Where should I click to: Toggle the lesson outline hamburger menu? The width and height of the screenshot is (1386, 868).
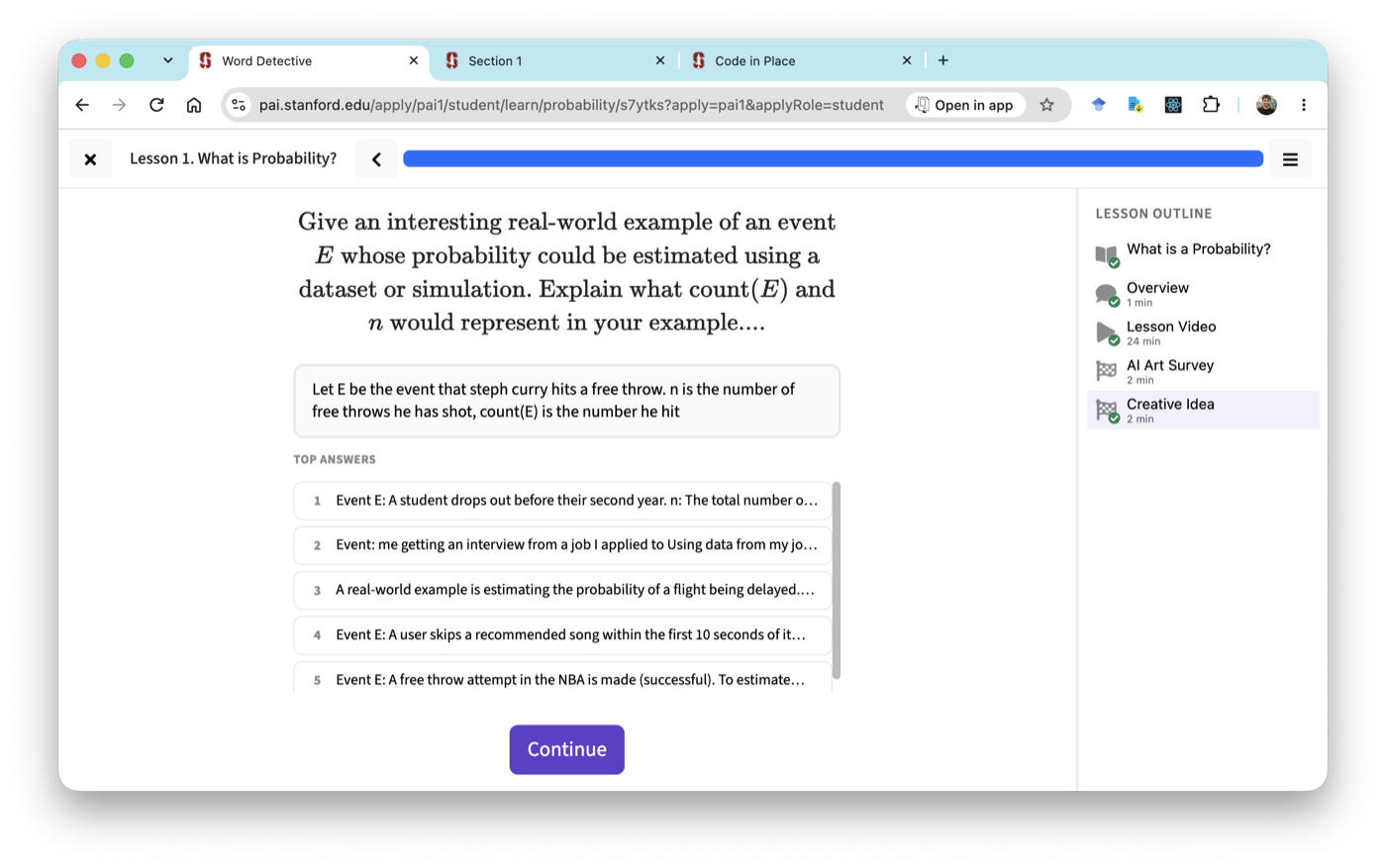coord(1290,159)
